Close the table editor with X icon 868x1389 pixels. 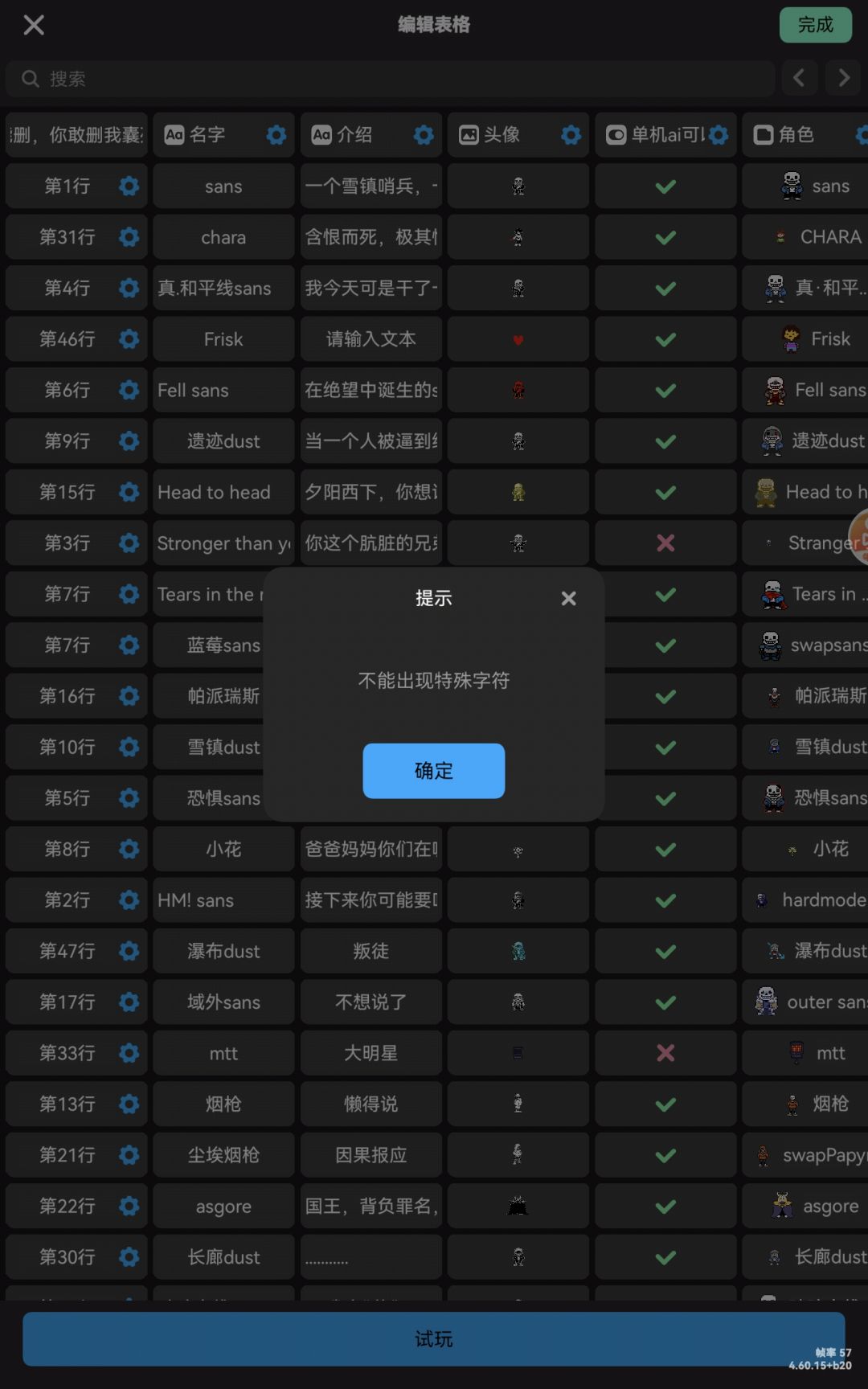[x=34, y=25]
